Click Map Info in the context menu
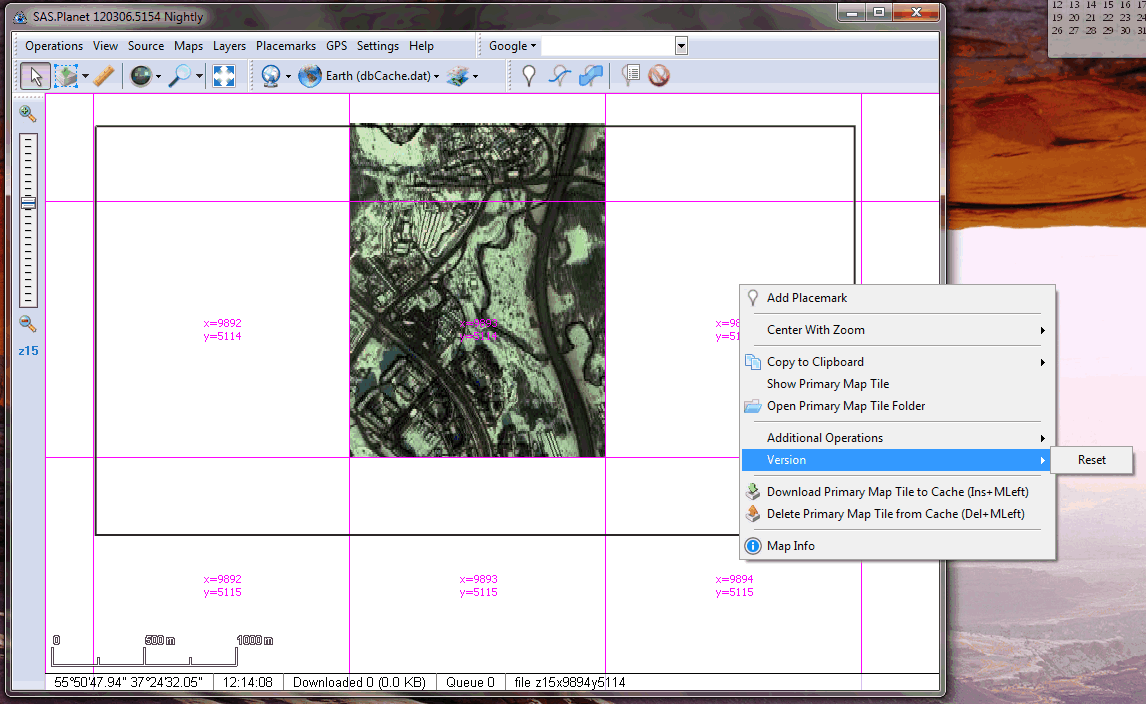 pyautogui.click(x=790, y=546)
